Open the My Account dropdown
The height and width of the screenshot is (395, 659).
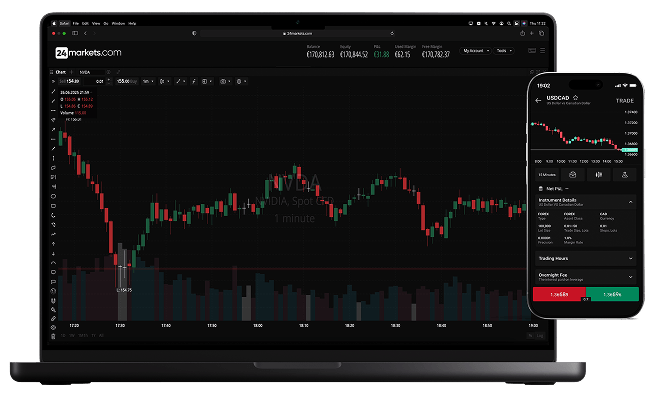coord(475,51)
